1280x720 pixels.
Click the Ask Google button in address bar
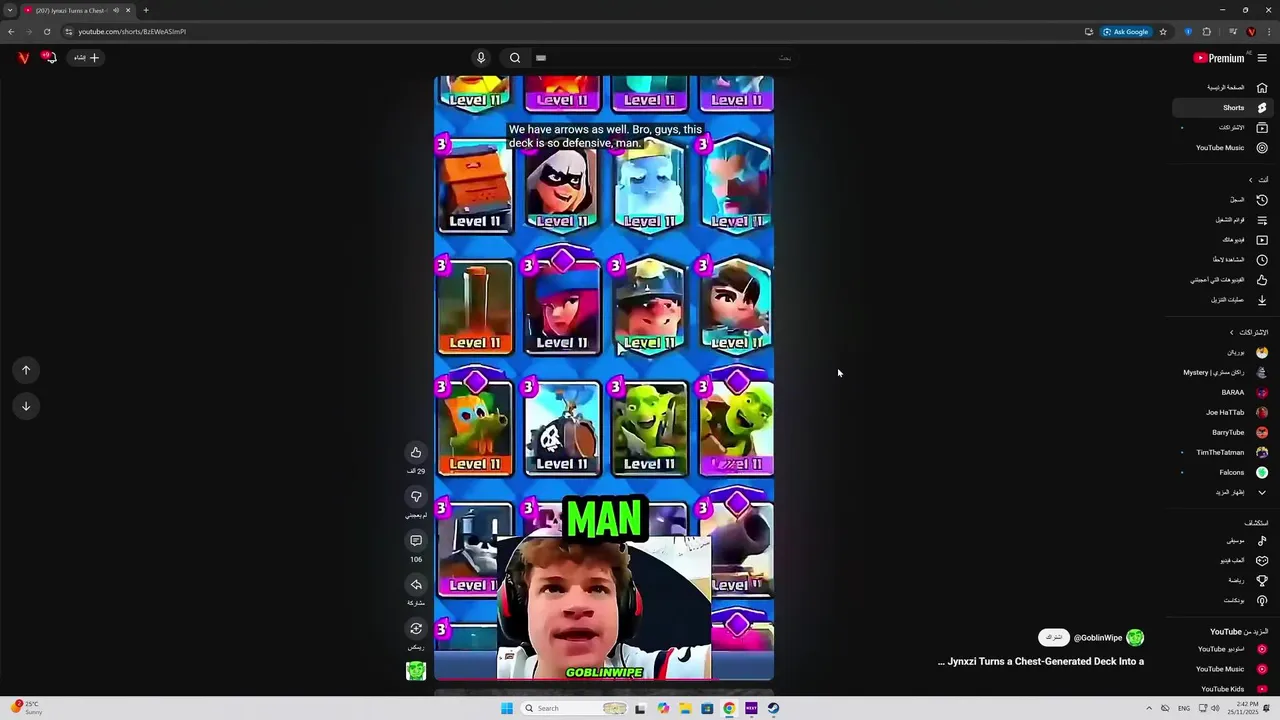1126,31
